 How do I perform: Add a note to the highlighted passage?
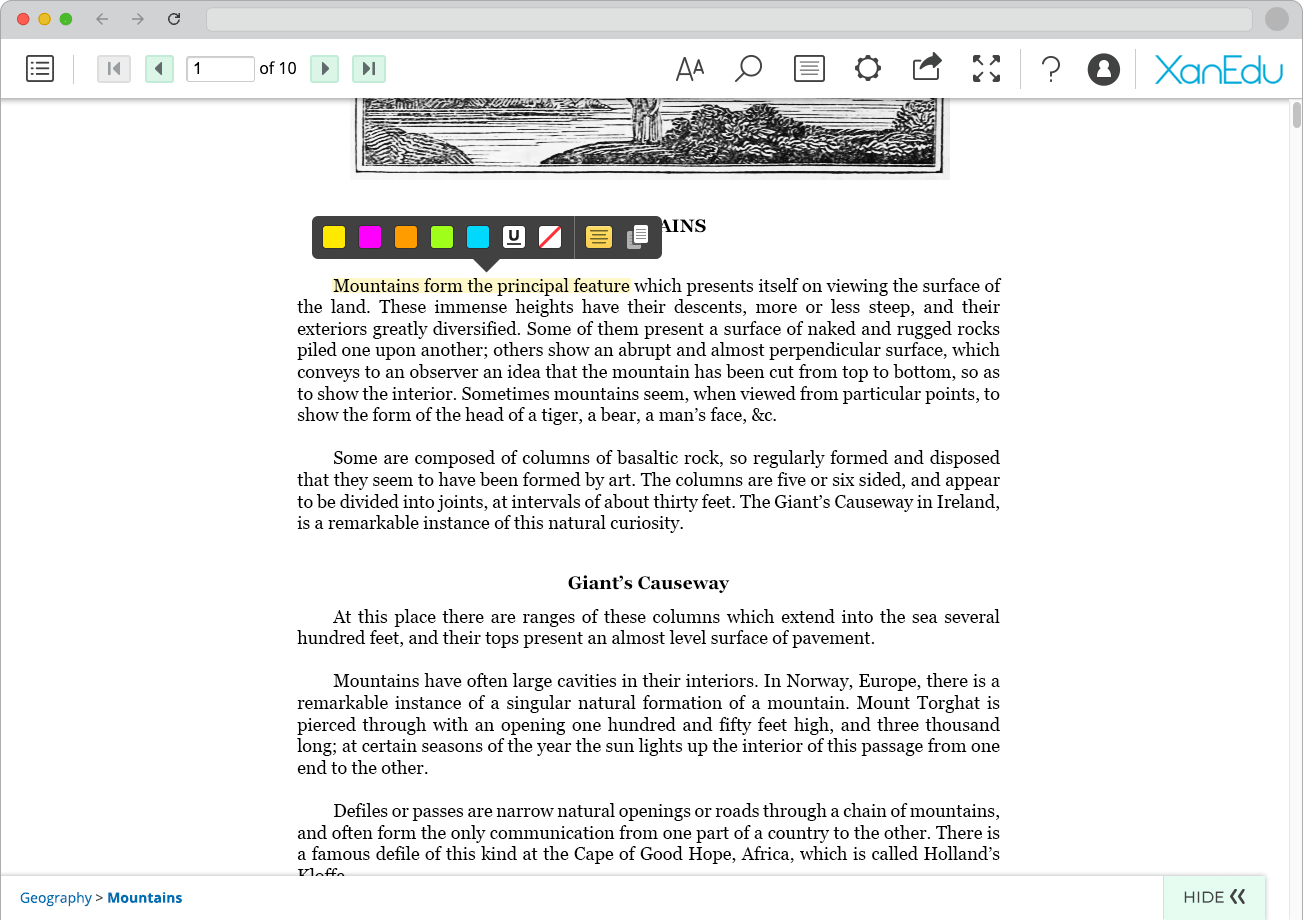pos(598,237)
